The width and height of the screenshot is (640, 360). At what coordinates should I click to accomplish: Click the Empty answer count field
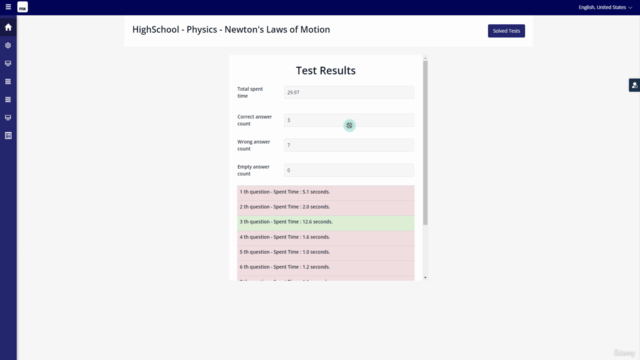point(349,170)
